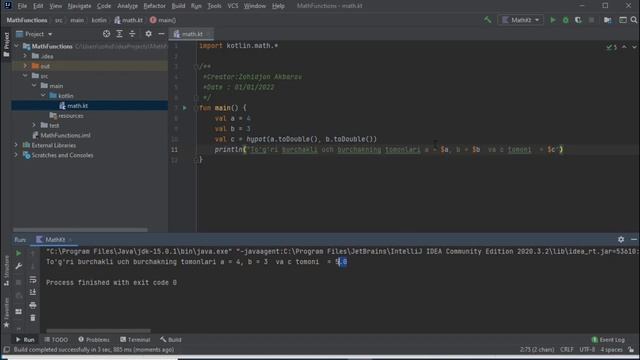Collapse all items in Project panel
This screenshot has width=640, height=360.
click(132, 34)
